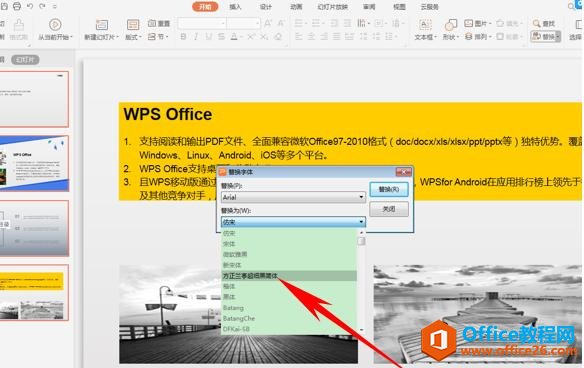Toggle italic formatting button
Image resolution: width=584 pixels, height=368 pixels.
coord(196,37)
